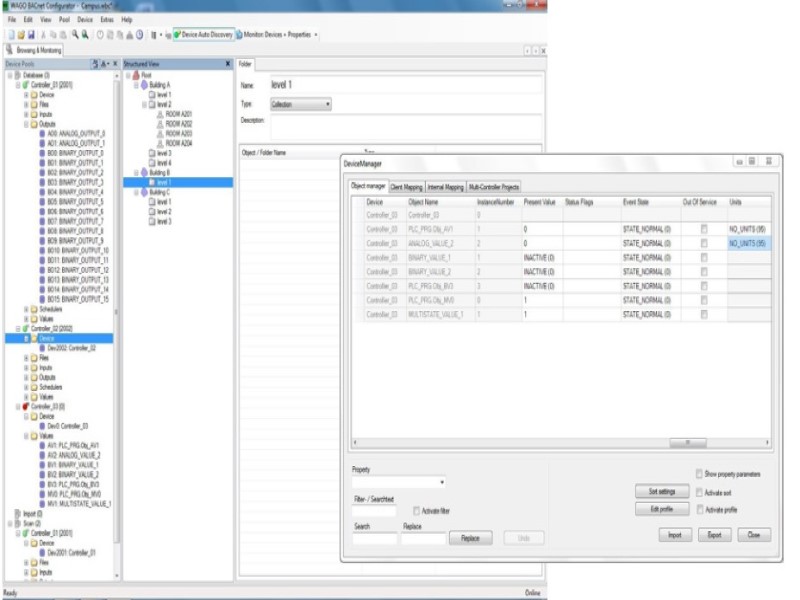Switch to the Client Mapping tab
This screenshot has height=600, width=800.
point(406,187)
